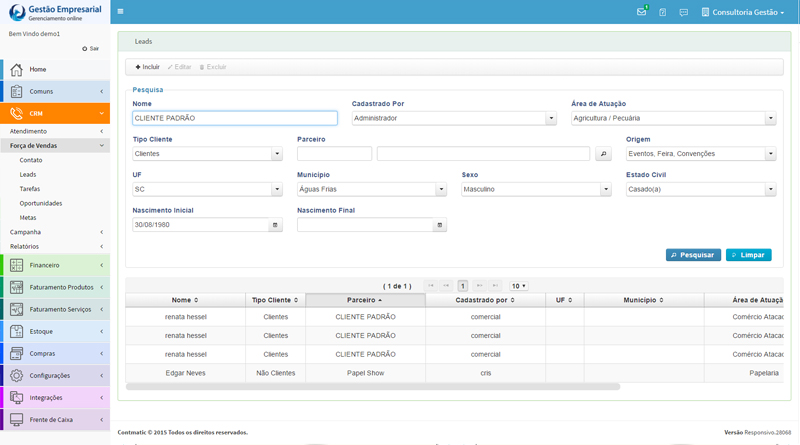Viewport: 800px width, 445px height.
Task: Click Incluir to add a lead
Action: click(x=147, y=67)
